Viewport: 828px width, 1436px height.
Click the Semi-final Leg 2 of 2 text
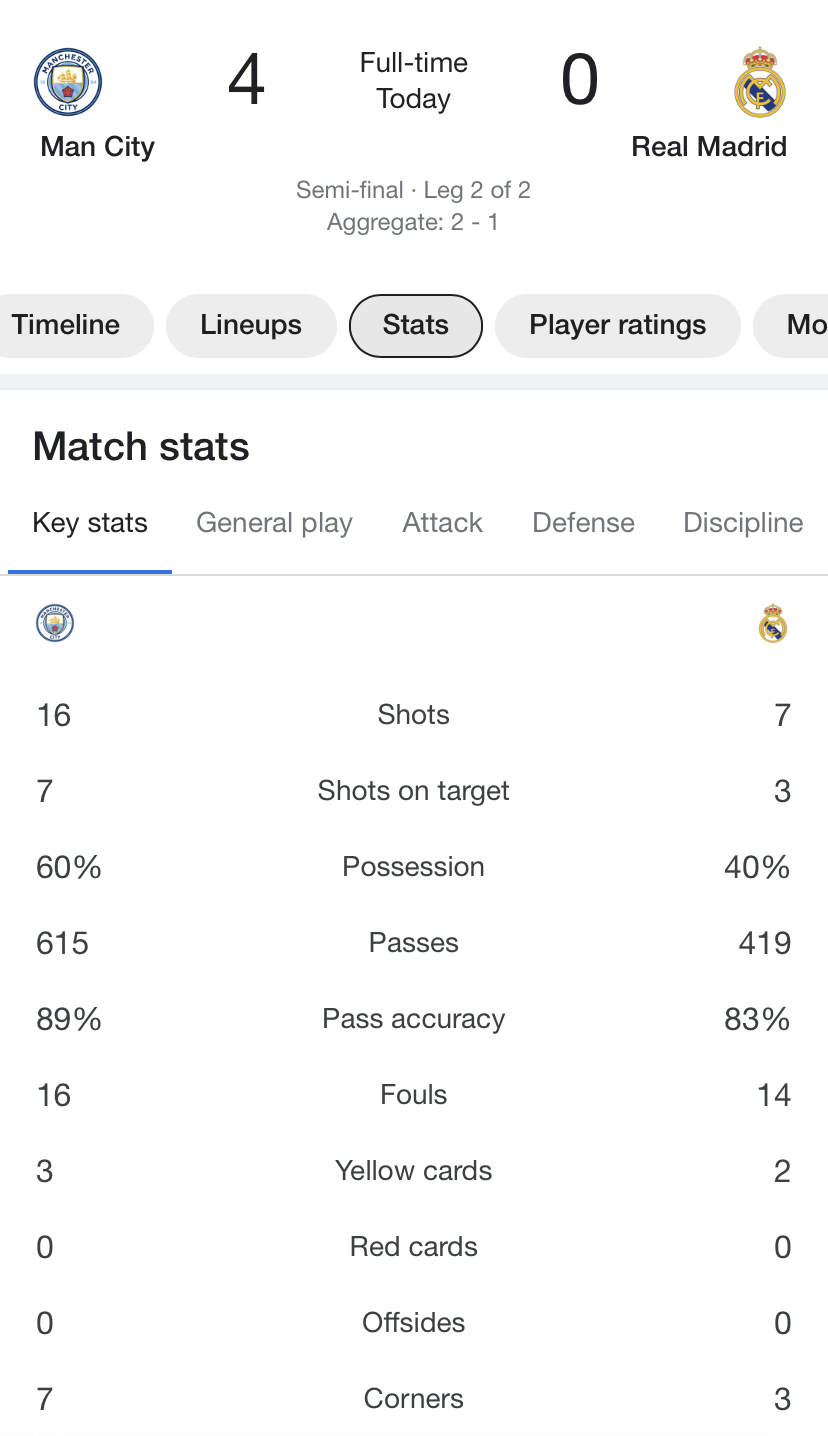pyautogui.click(x=413, y=190)
